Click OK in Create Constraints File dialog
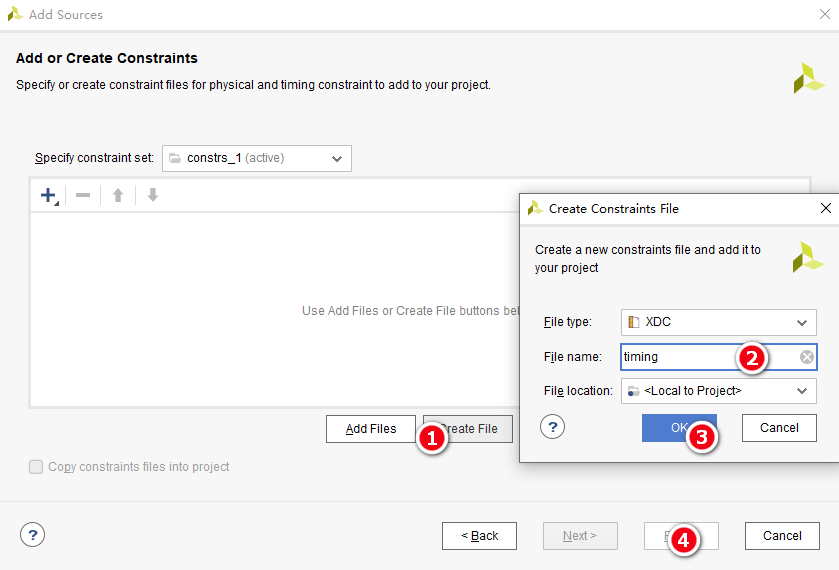839x570 pixels. tap(679, 428)
